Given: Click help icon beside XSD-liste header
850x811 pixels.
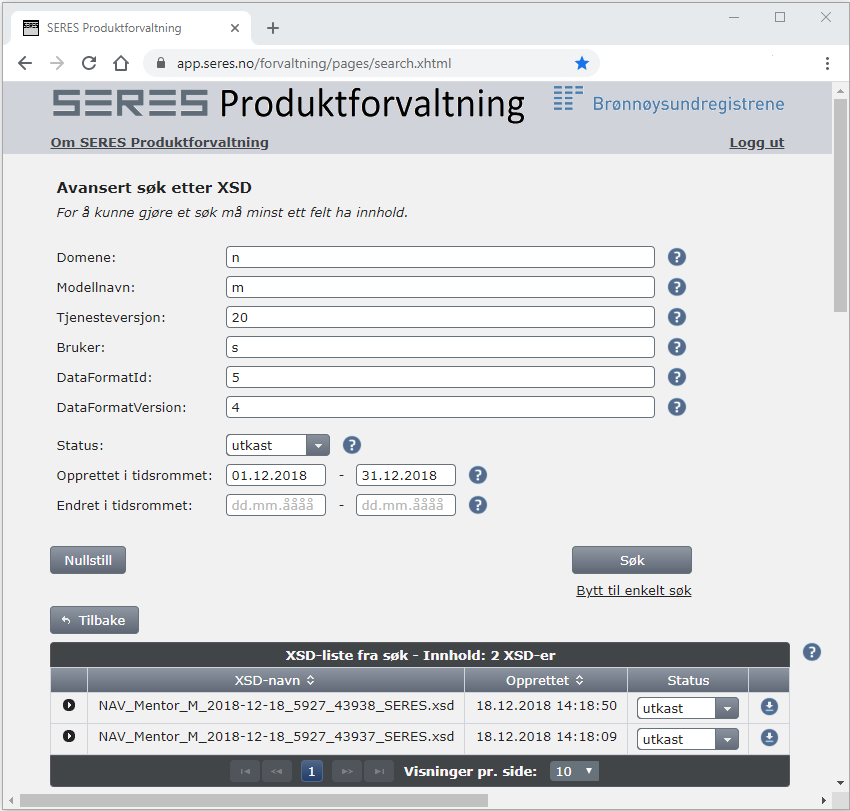Looking at the screenshot, I should [812, 652].
